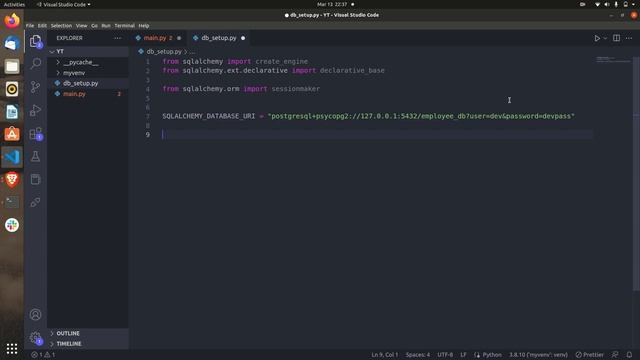This screenshot has height=360, width=640.
Task: Select the 3.8.10 myvenv interpreter
Action: [538, 355]
